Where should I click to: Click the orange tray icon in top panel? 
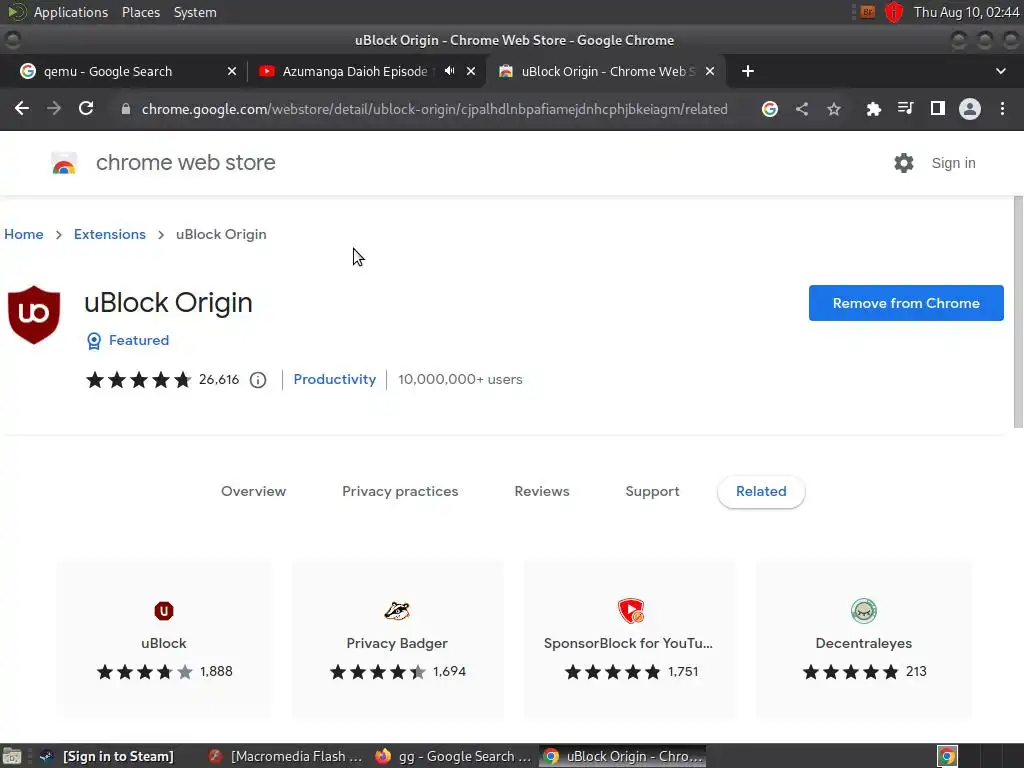[867, 12]
